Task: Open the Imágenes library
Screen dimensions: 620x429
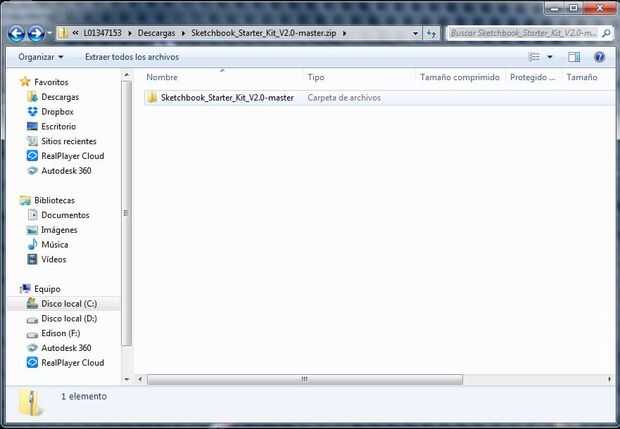Action: 59,230
